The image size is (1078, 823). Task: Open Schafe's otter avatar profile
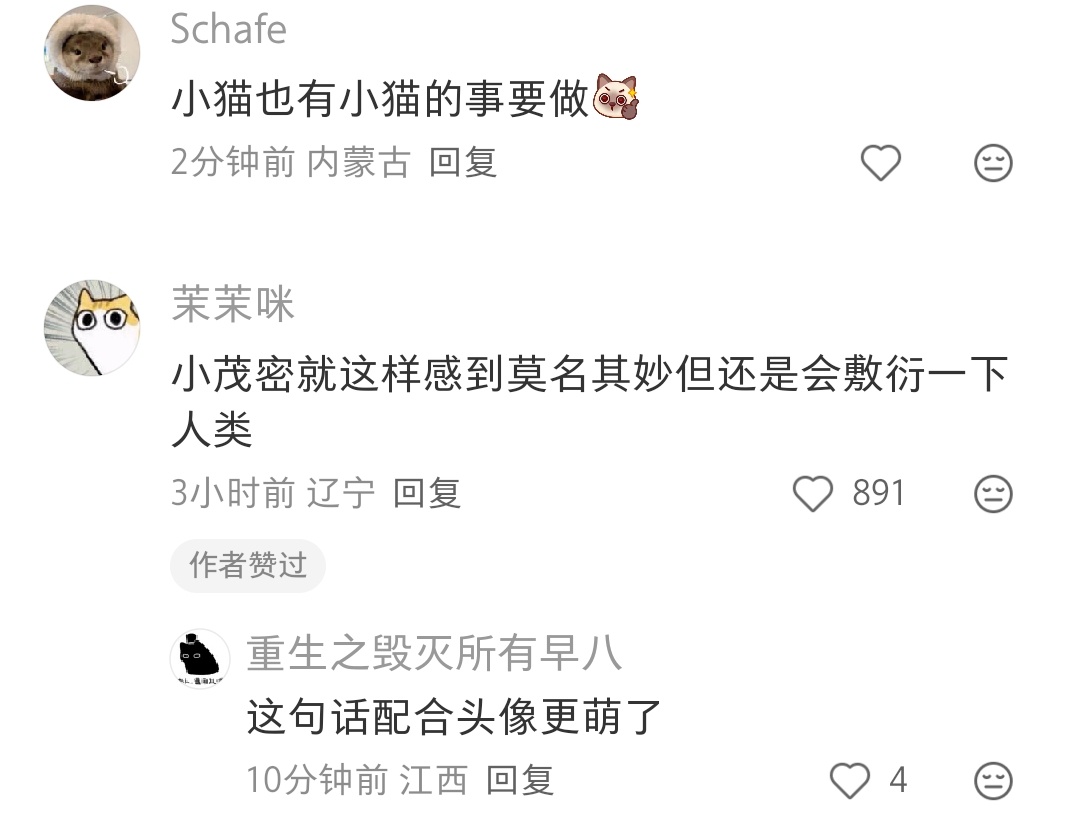click(92, 53)
